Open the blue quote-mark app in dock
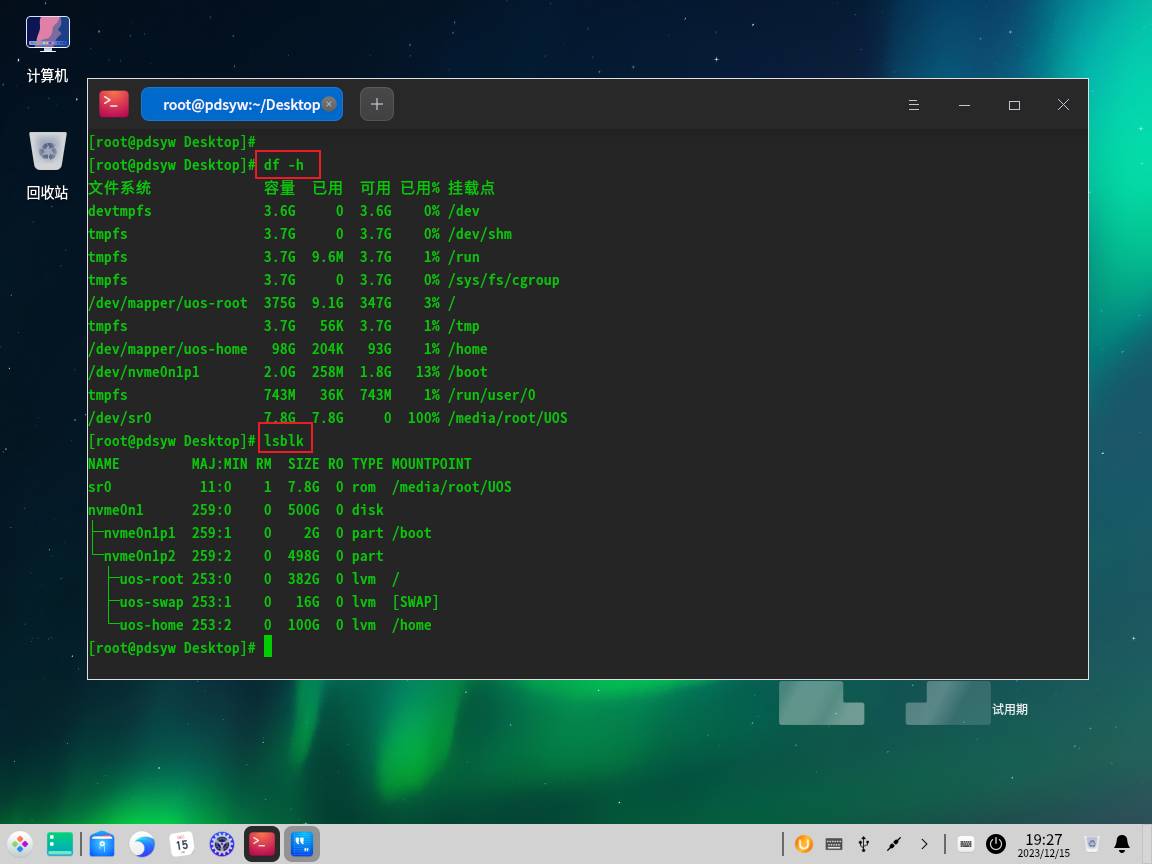The width and height of the screenshot is (1152, 864). coord(301,844)
